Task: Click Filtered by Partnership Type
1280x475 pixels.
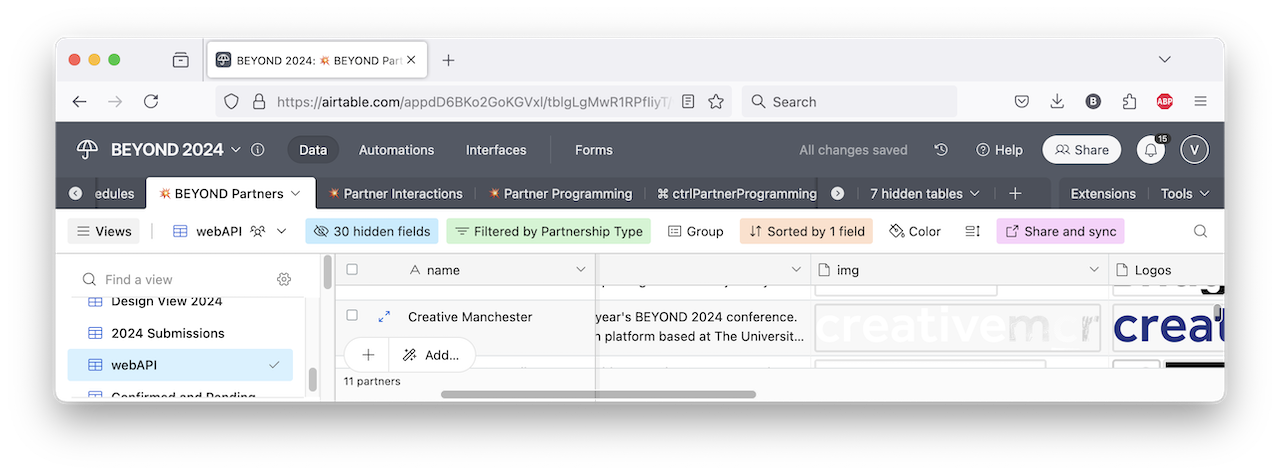Action: click(x=548, y=231)
